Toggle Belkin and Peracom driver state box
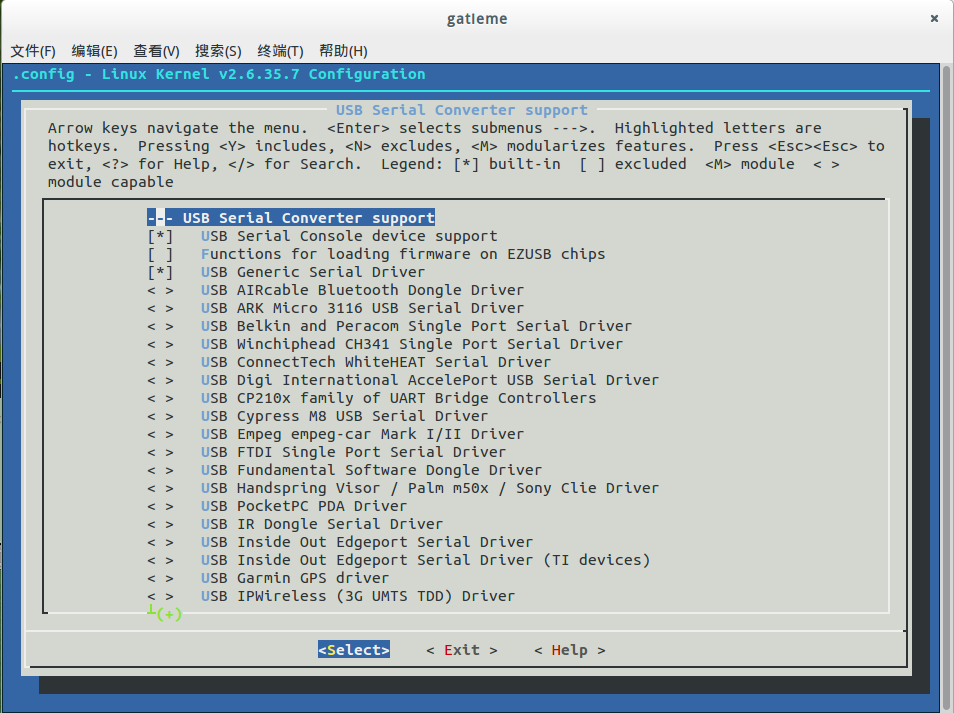The width and height of the screenshot is (954, 713). point(160,326)
